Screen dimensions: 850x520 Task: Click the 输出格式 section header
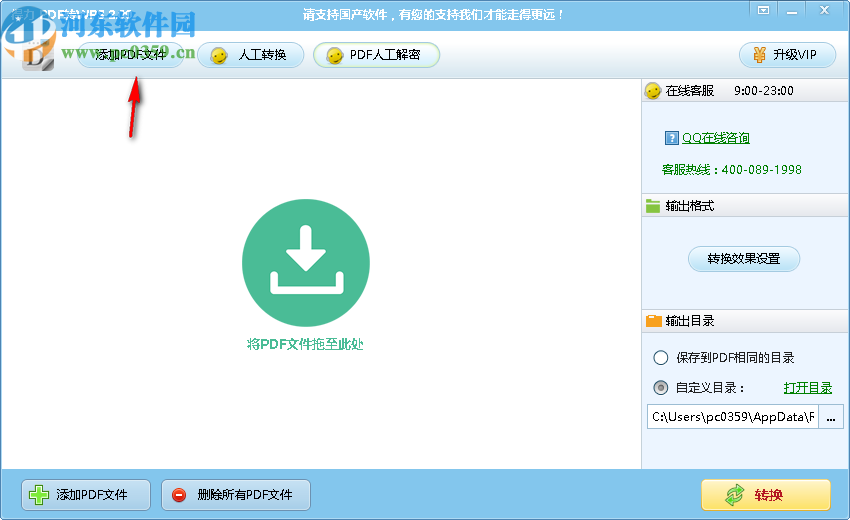coord(745,206)
